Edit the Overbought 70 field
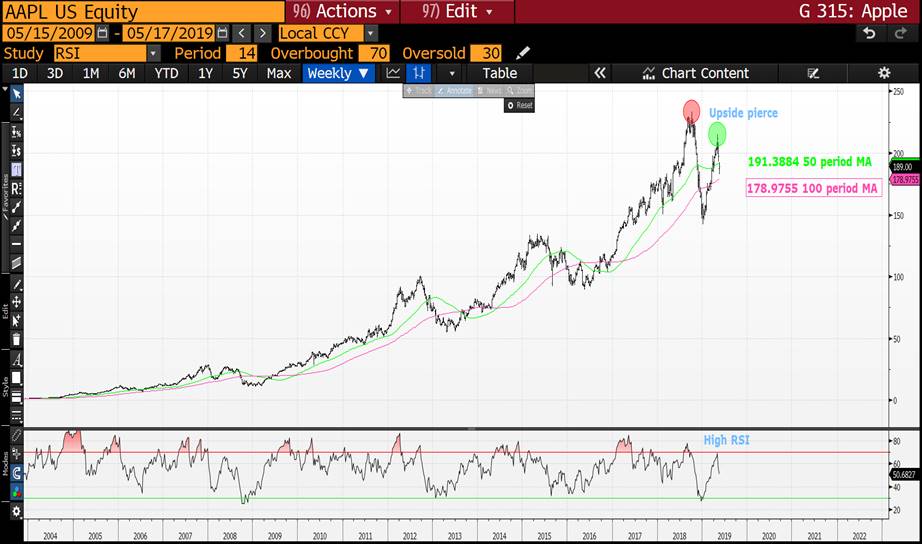The image size is (922, 544). click(374, 54)
